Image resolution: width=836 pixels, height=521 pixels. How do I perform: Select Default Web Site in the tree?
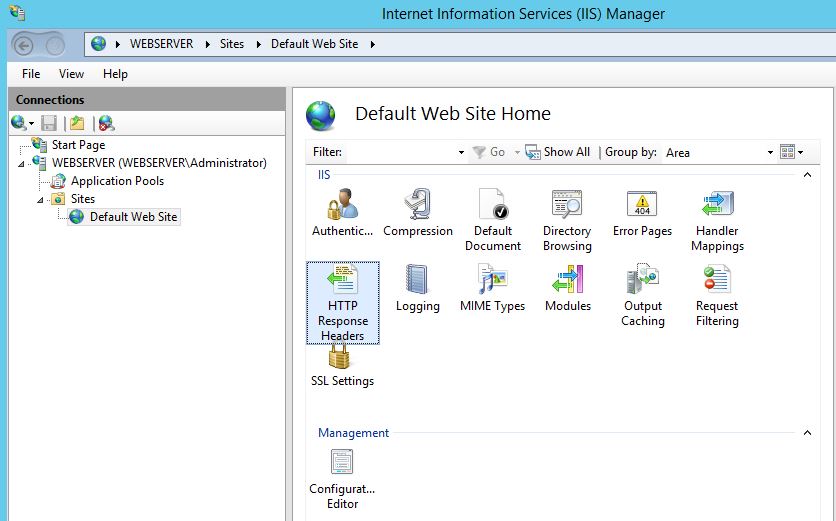(133, 217)
